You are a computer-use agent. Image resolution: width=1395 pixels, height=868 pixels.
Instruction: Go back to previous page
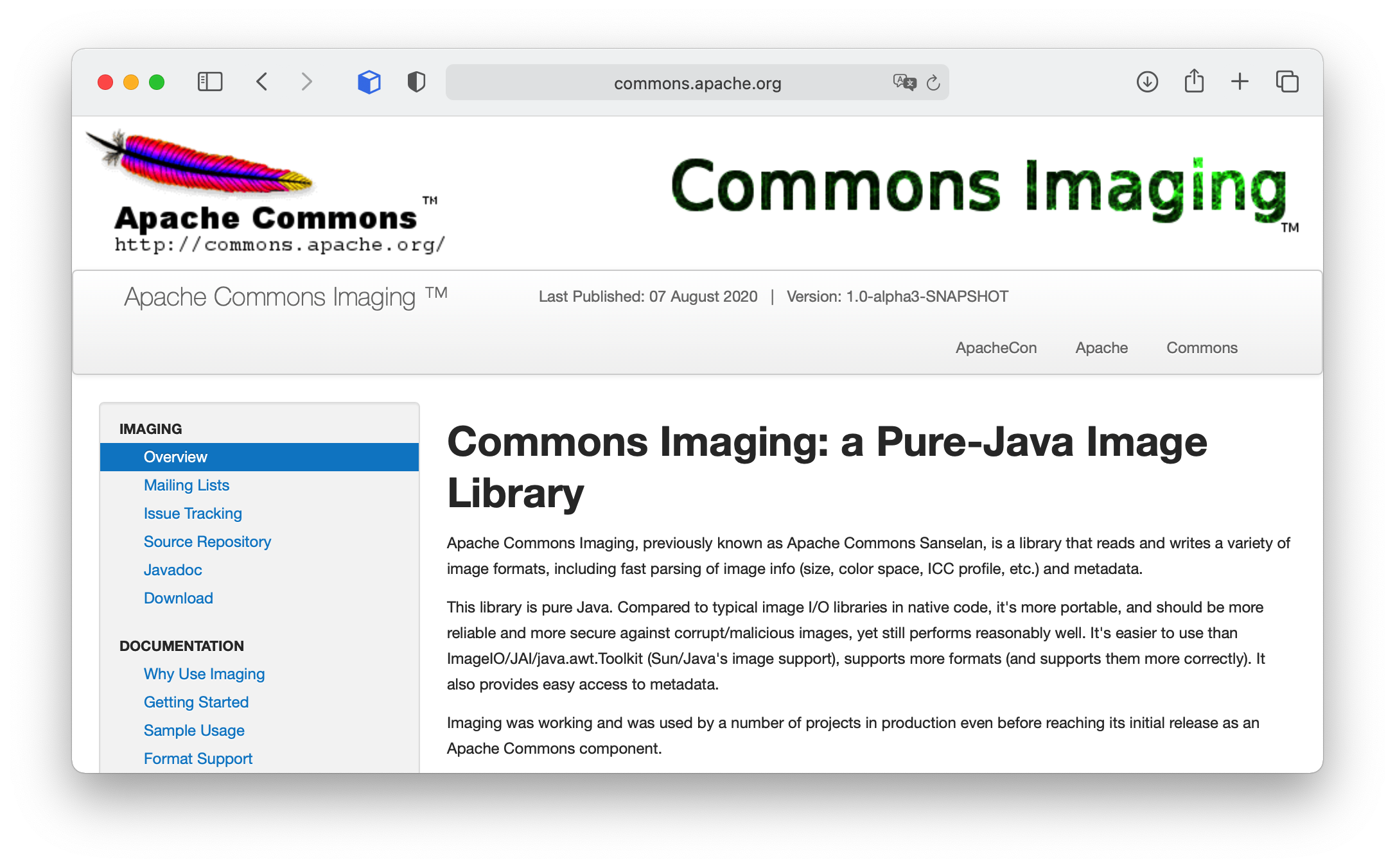262,82
